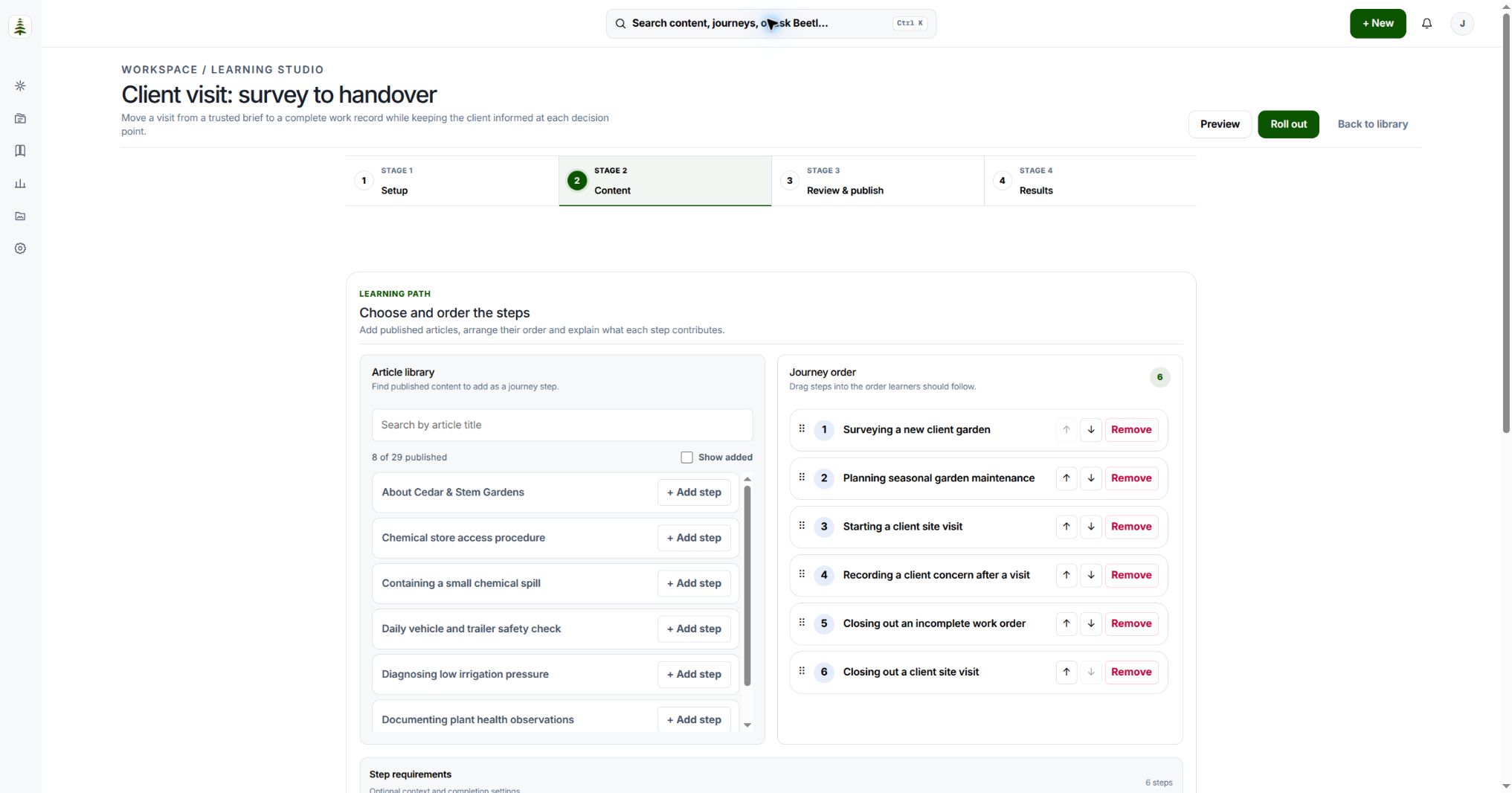Open the settings gear icon in the sidebar
The width and height of the screenshot is (1512, 793).
pyautogui.click(x=20, y=248)
